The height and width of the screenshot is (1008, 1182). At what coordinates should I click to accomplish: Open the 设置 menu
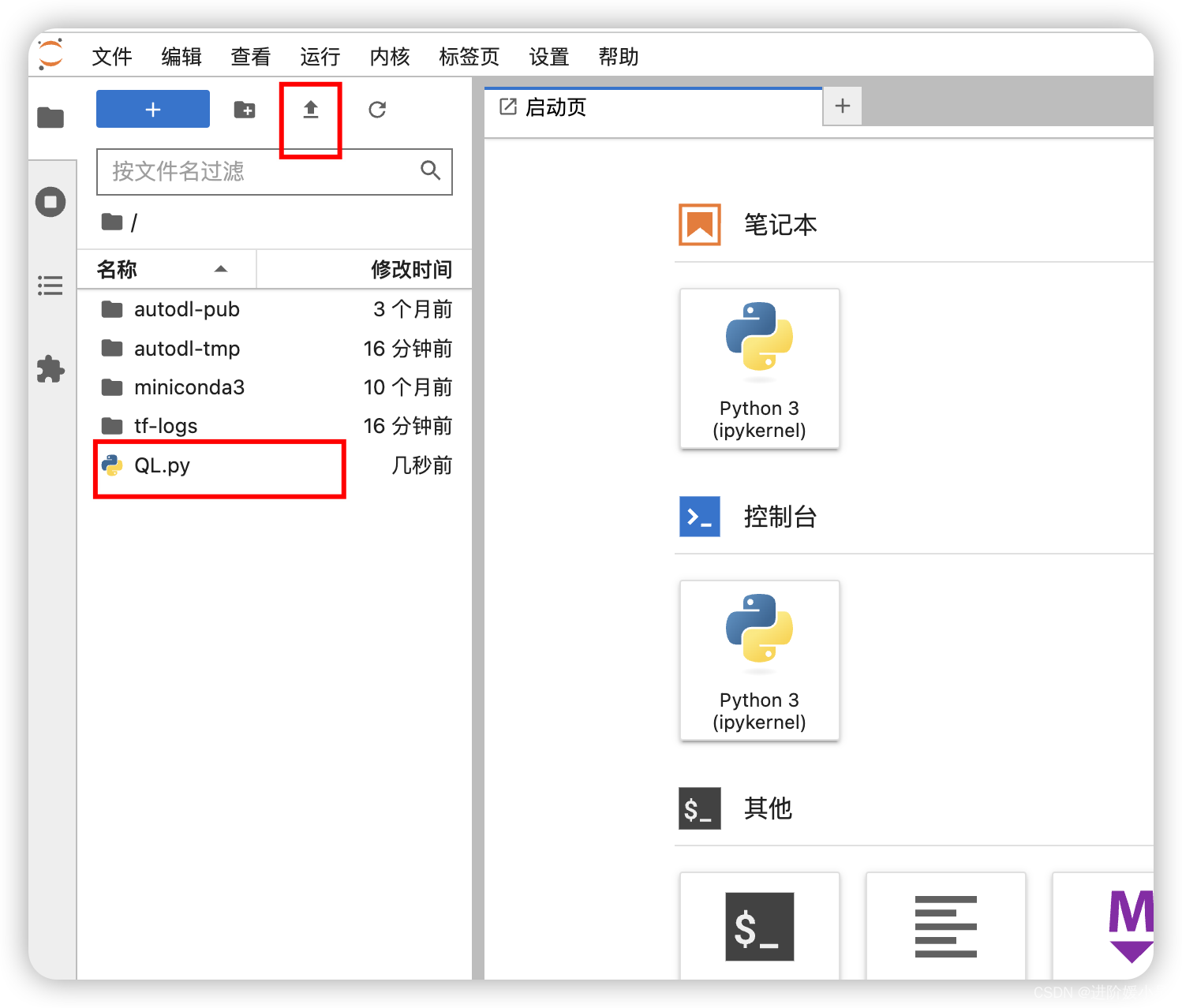pos(549,57)
